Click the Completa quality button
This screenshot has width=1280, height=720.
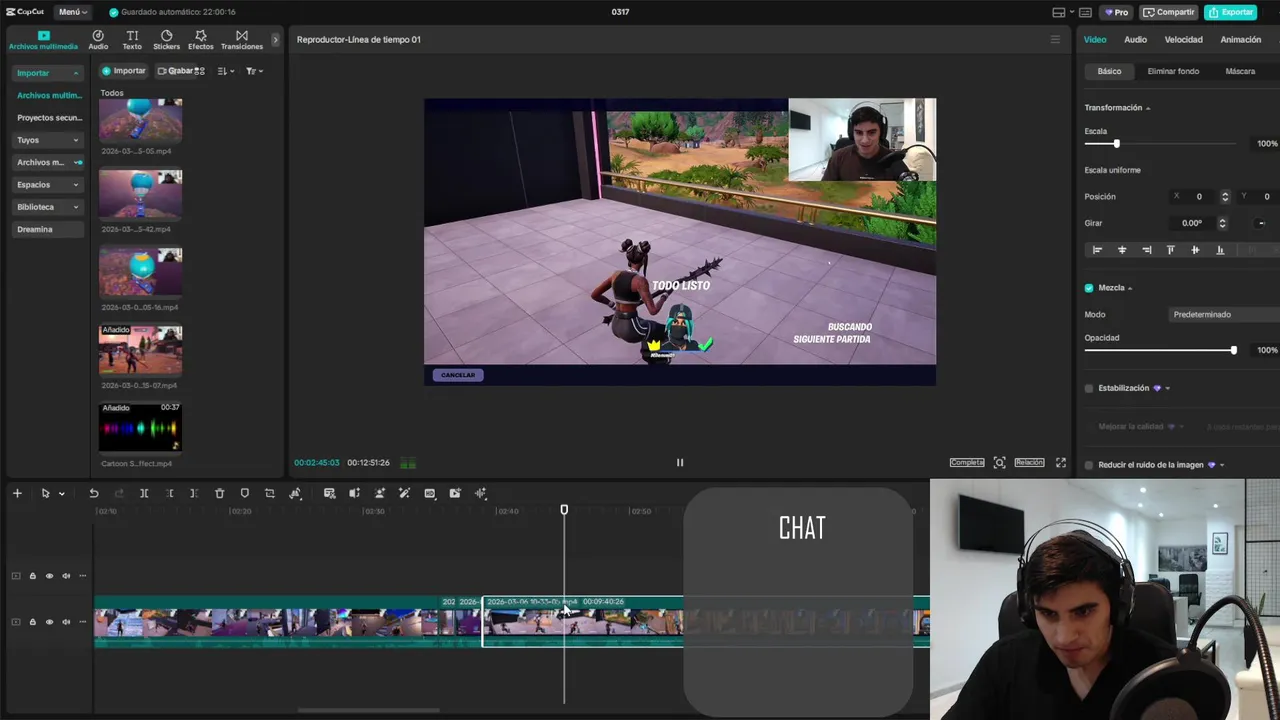967,462
